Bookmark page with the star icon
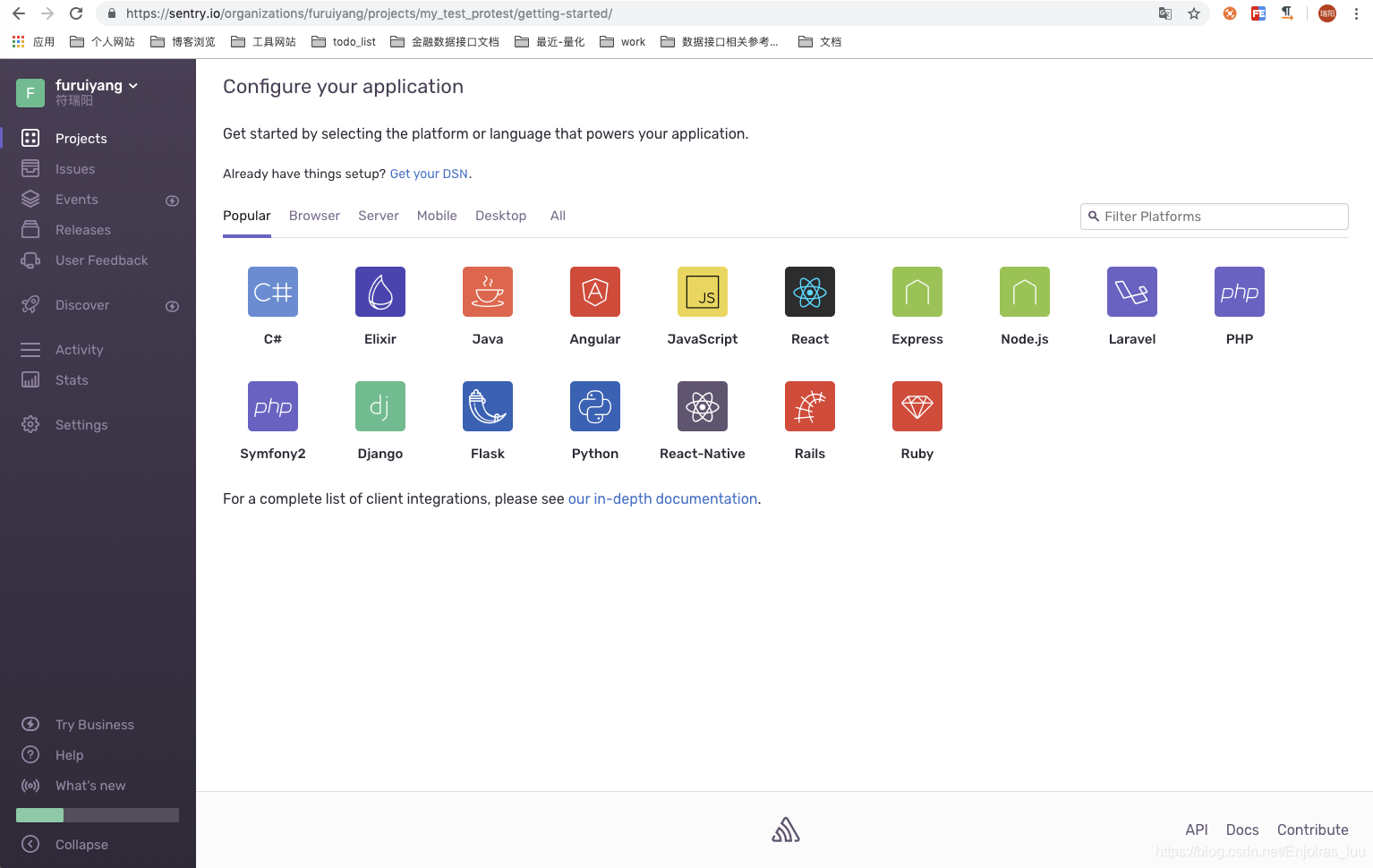 click(x=1193, y=13)
